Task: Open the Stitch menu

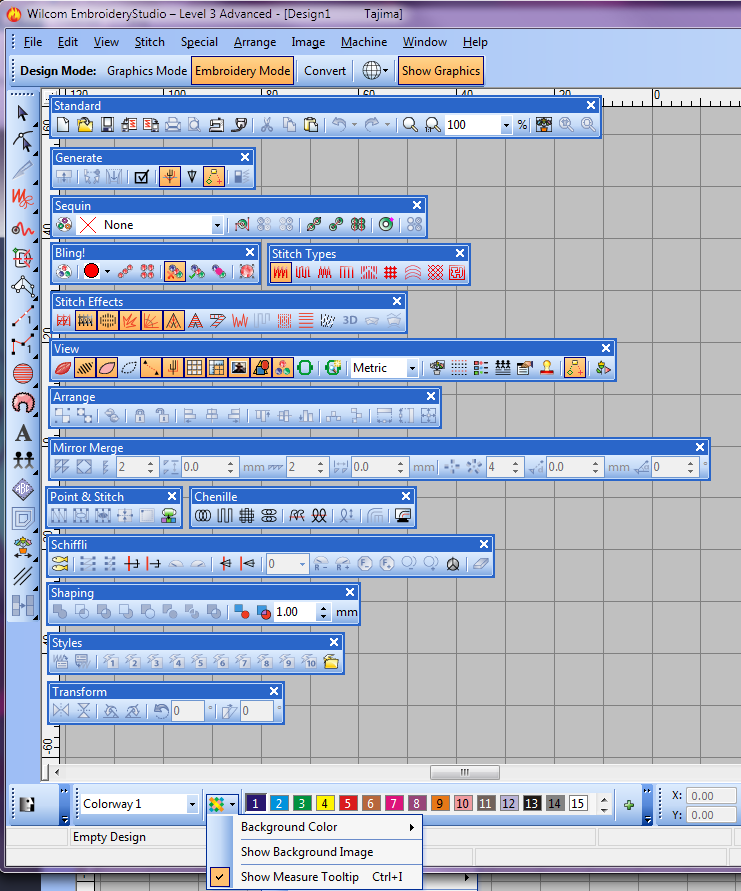Action: pos(149,42)
